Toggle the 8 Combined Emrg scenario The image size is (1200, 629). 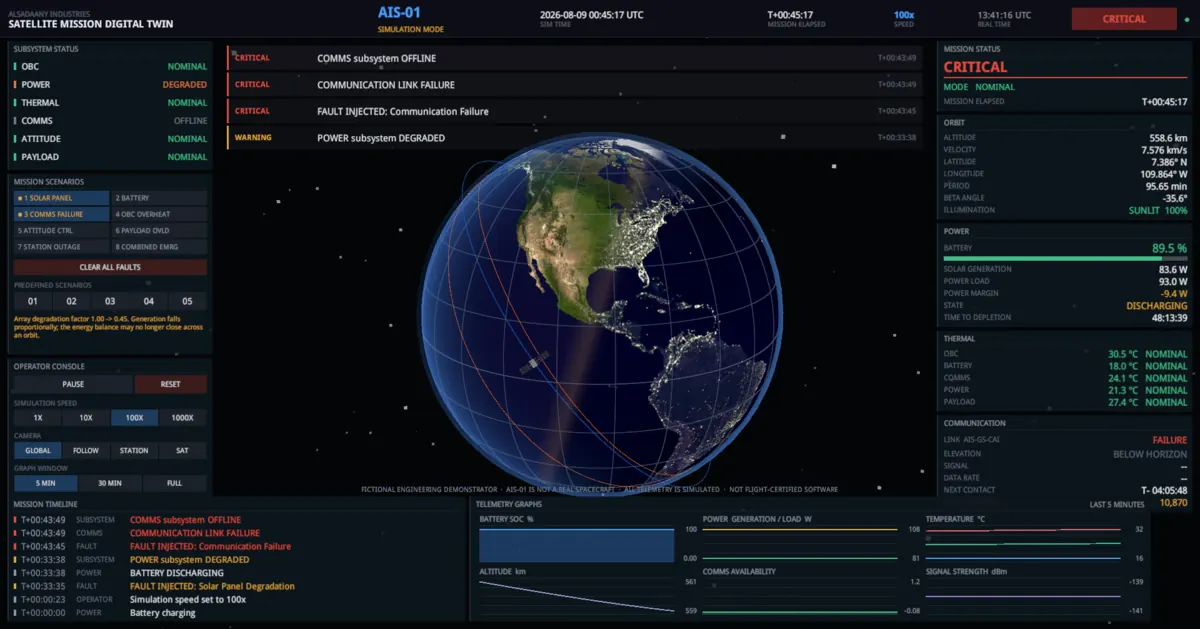159,247
